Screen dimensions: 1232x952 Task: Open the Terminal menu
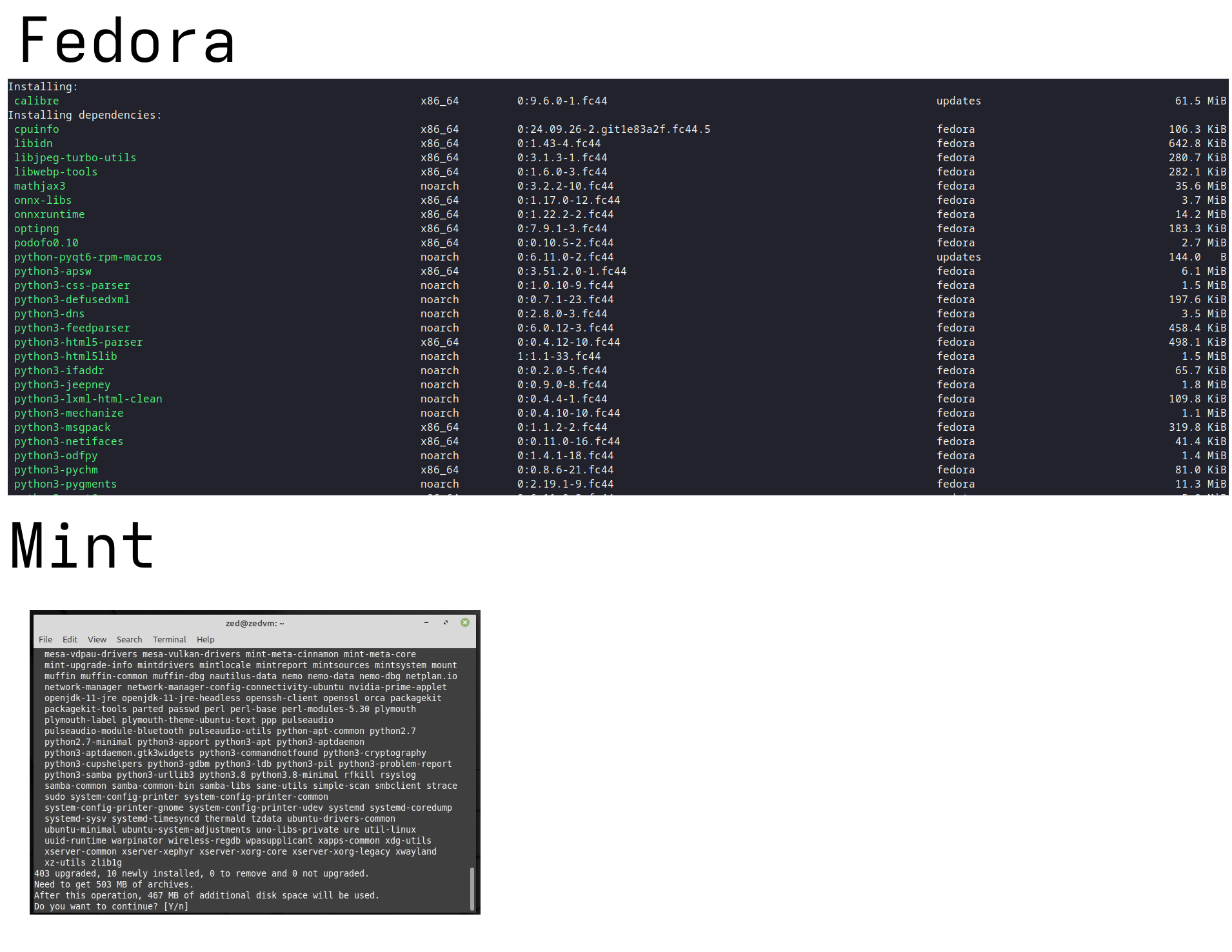169,639
